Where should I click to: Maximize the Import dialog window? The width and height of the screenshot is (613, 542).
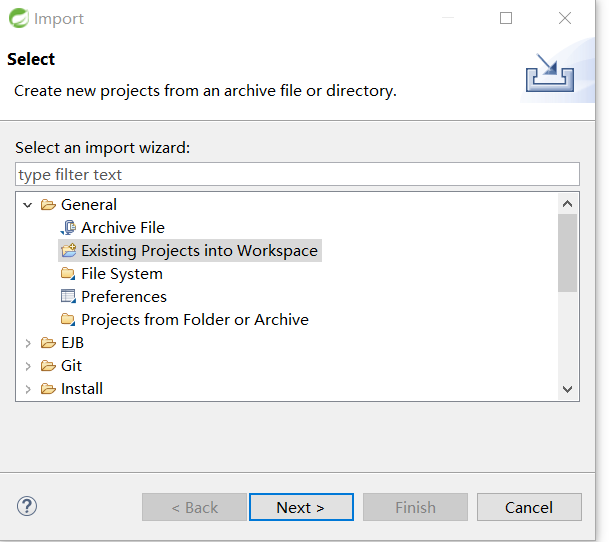pos(506,18)
